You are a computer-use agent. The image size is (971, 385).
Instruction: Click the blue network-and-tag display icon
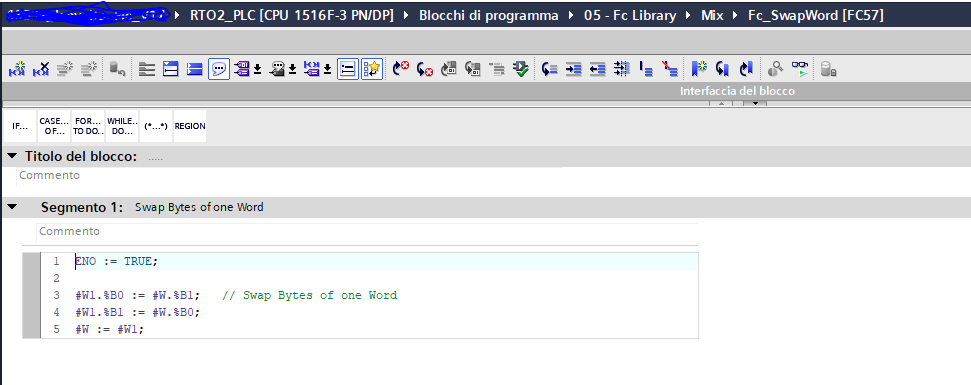[x=312, y=69]
